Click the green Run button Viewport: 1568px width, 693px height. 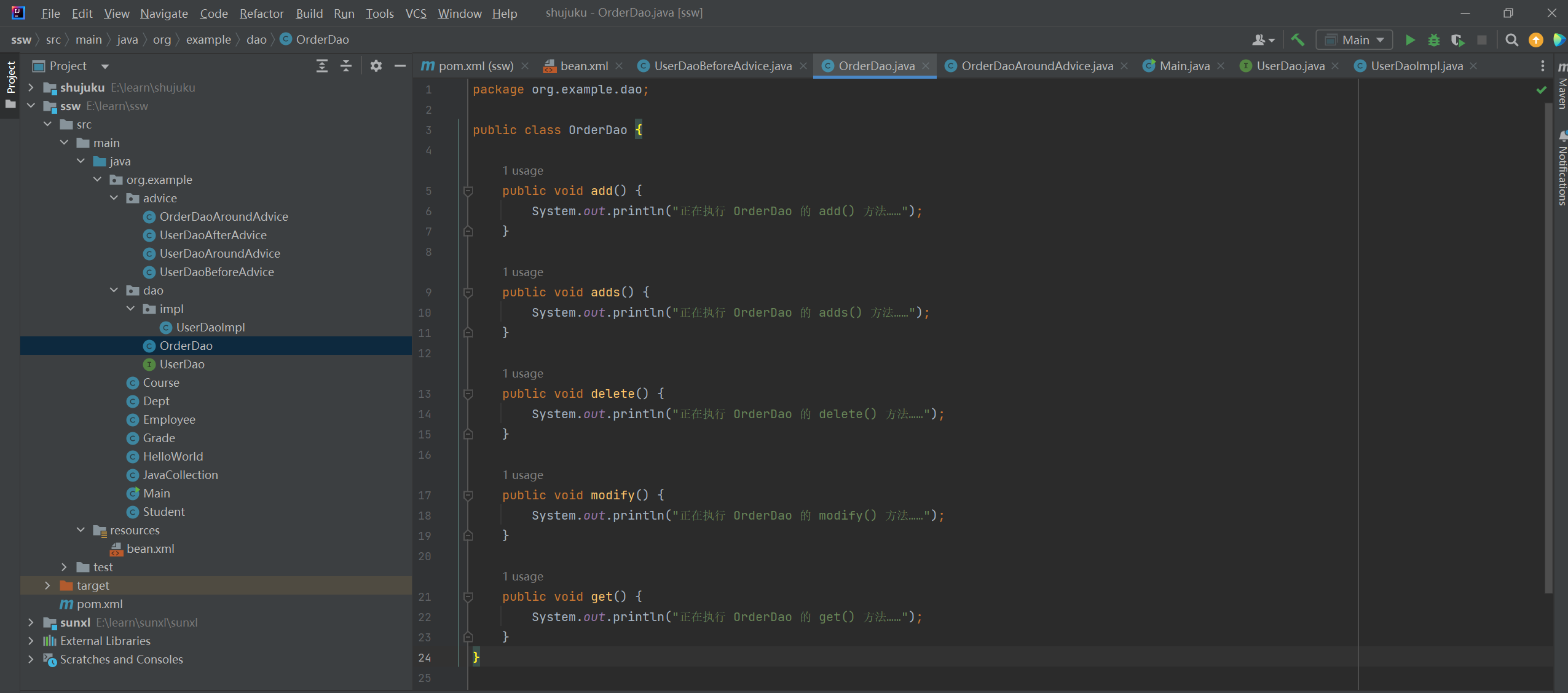pyautogui.click(x=1410, y=40)
